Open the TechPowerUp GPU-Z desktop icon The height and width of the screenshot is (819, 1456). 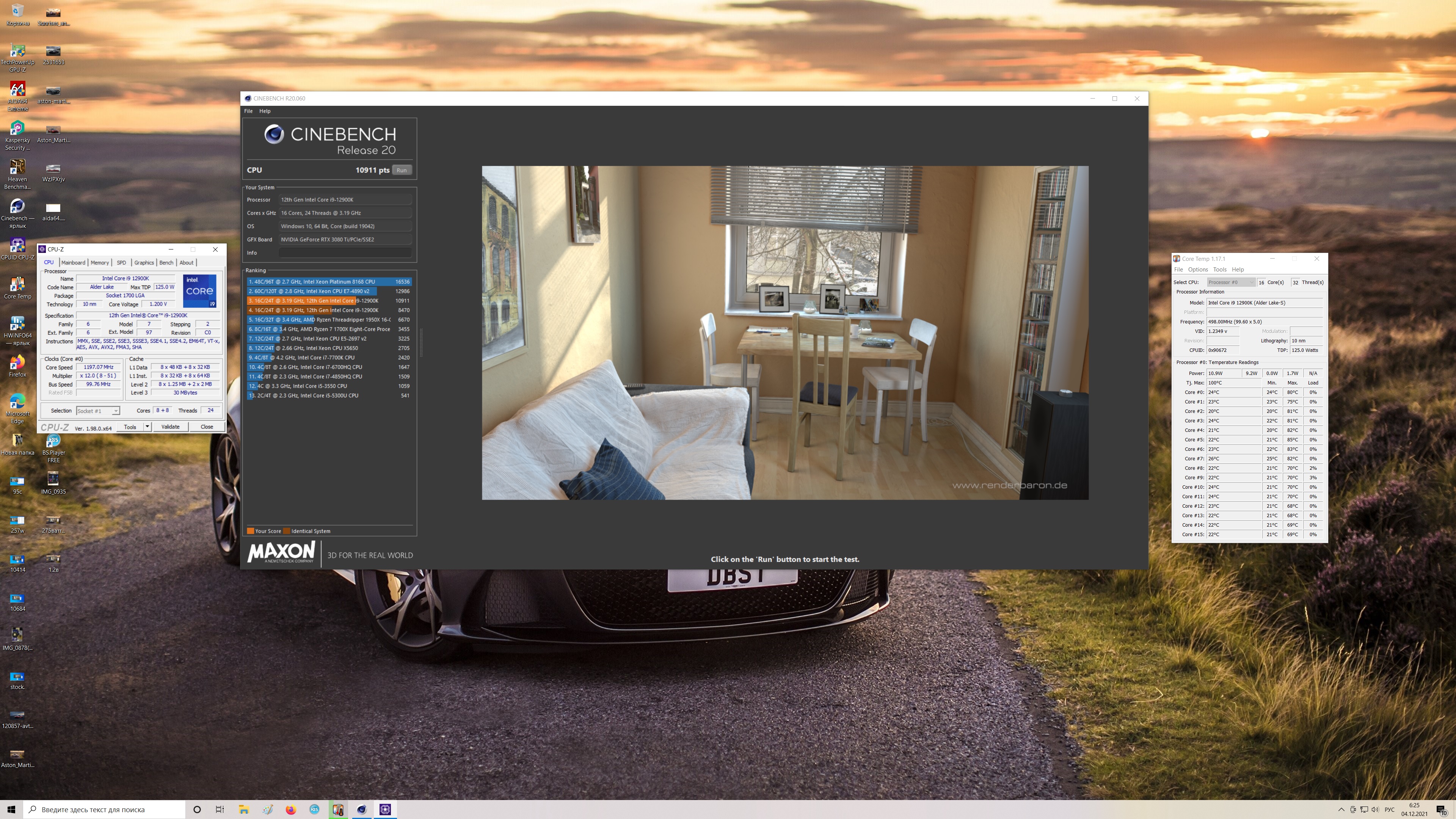pyautogui.click(x=17, y=52)
